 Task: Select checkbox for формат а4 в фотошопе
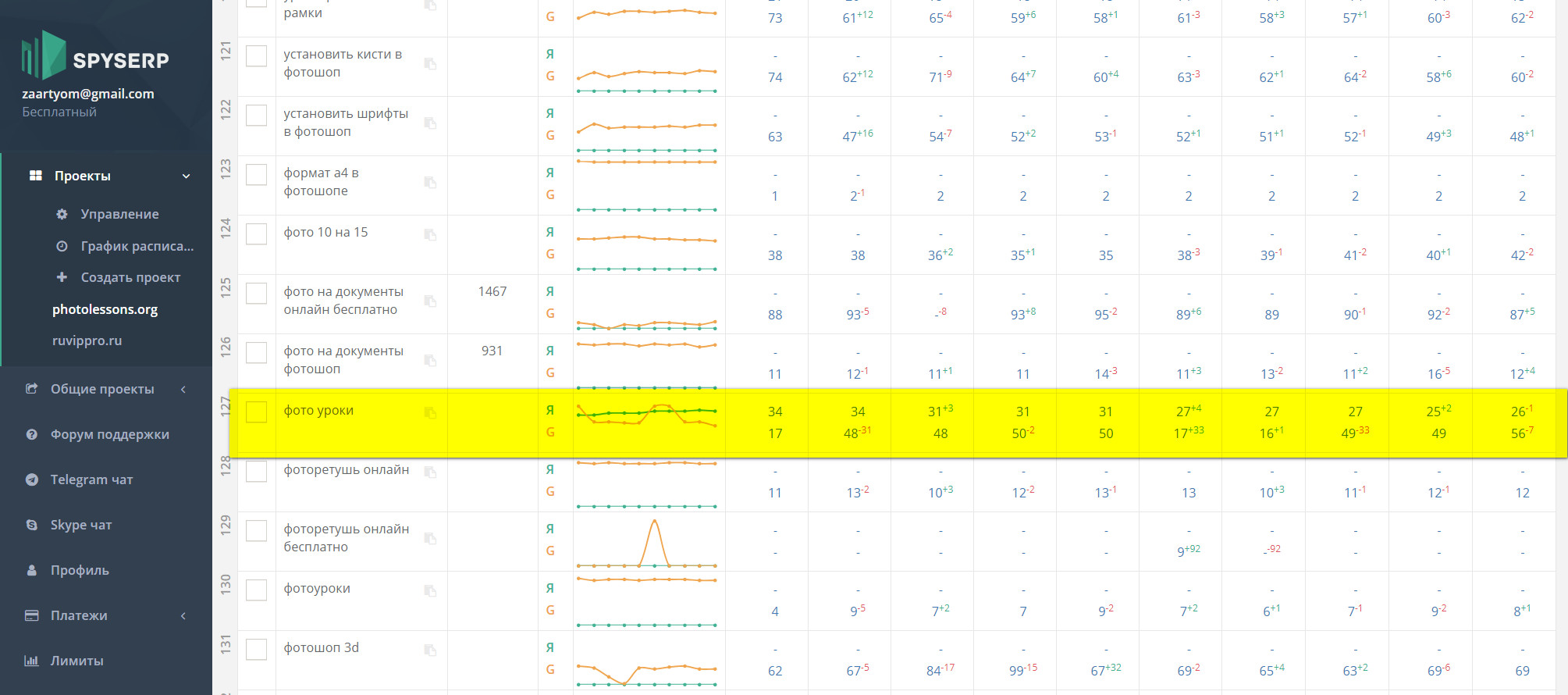tap(257, 175)
